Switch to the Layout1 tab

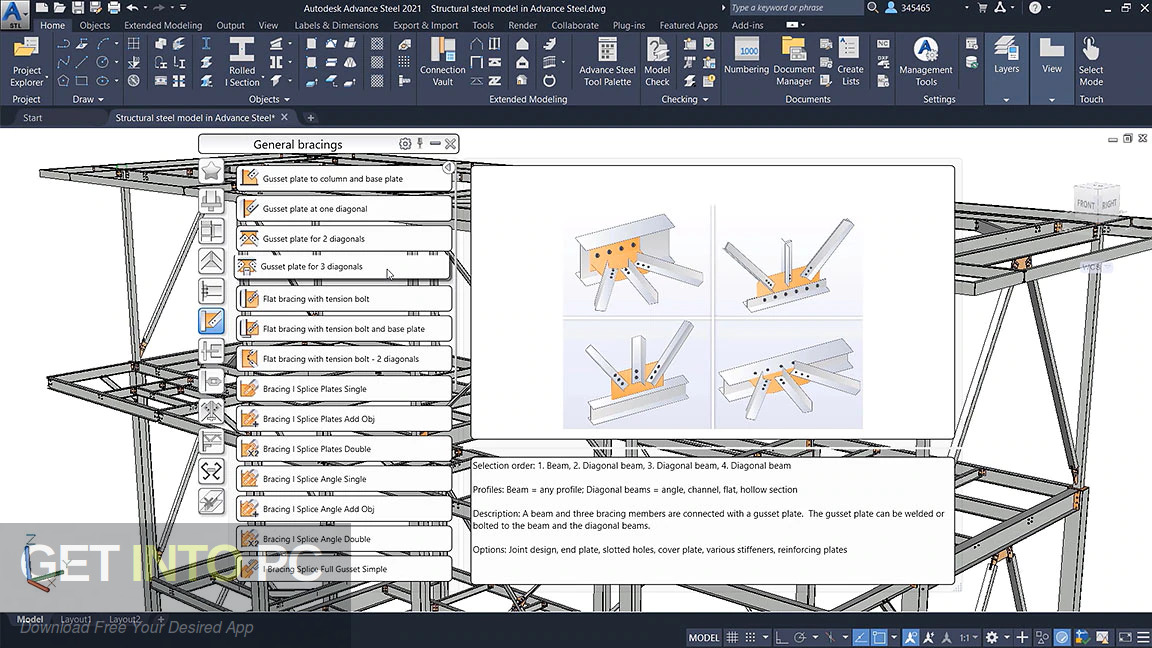pyautogui.click(x=75, y=619)
